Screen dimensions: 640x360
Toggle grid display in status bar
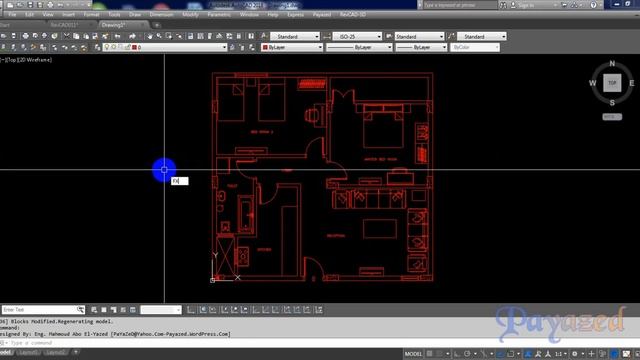point(429,354)
